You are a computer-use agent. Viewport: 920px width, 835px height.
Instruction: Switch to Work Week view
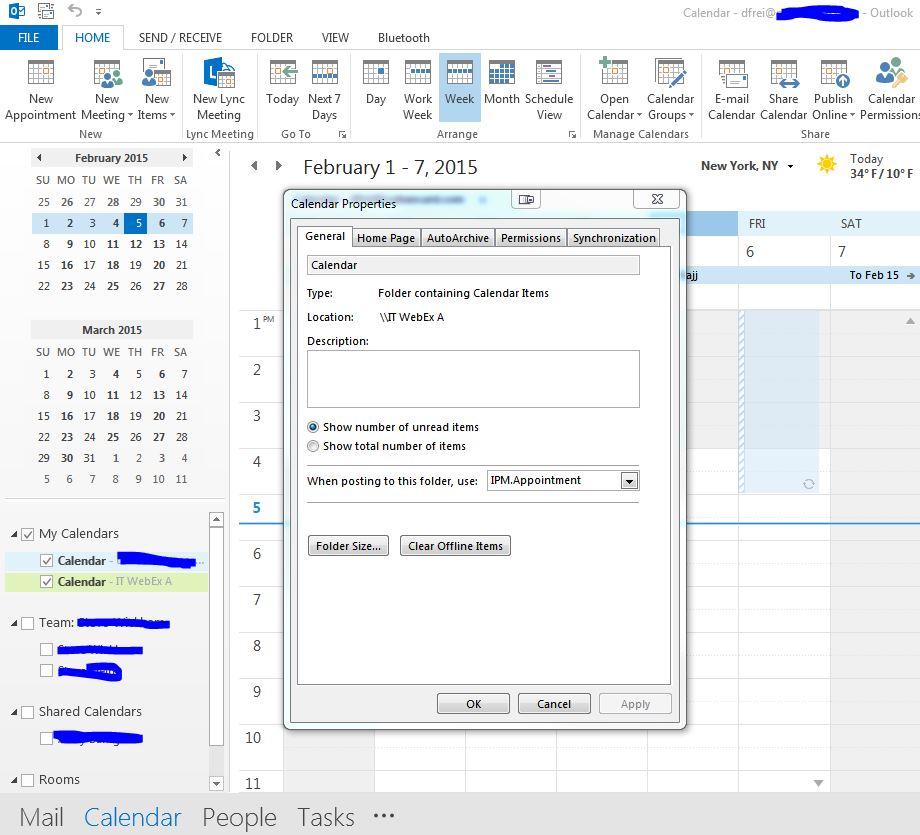(x=418, y=89)
